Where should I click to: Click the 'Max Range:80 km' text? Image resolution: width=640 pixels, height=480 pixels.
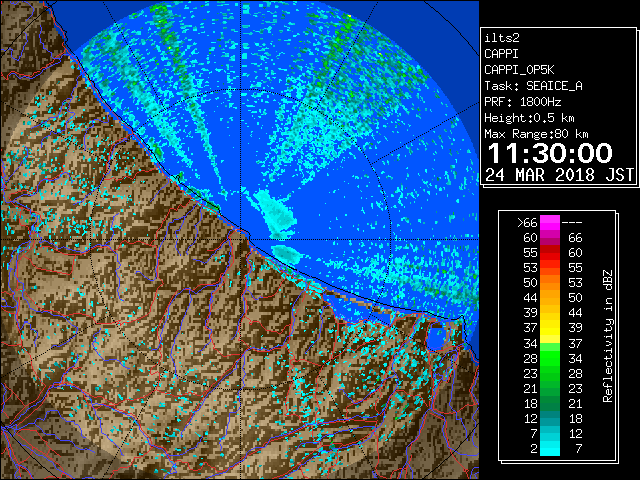coord(536,134)
